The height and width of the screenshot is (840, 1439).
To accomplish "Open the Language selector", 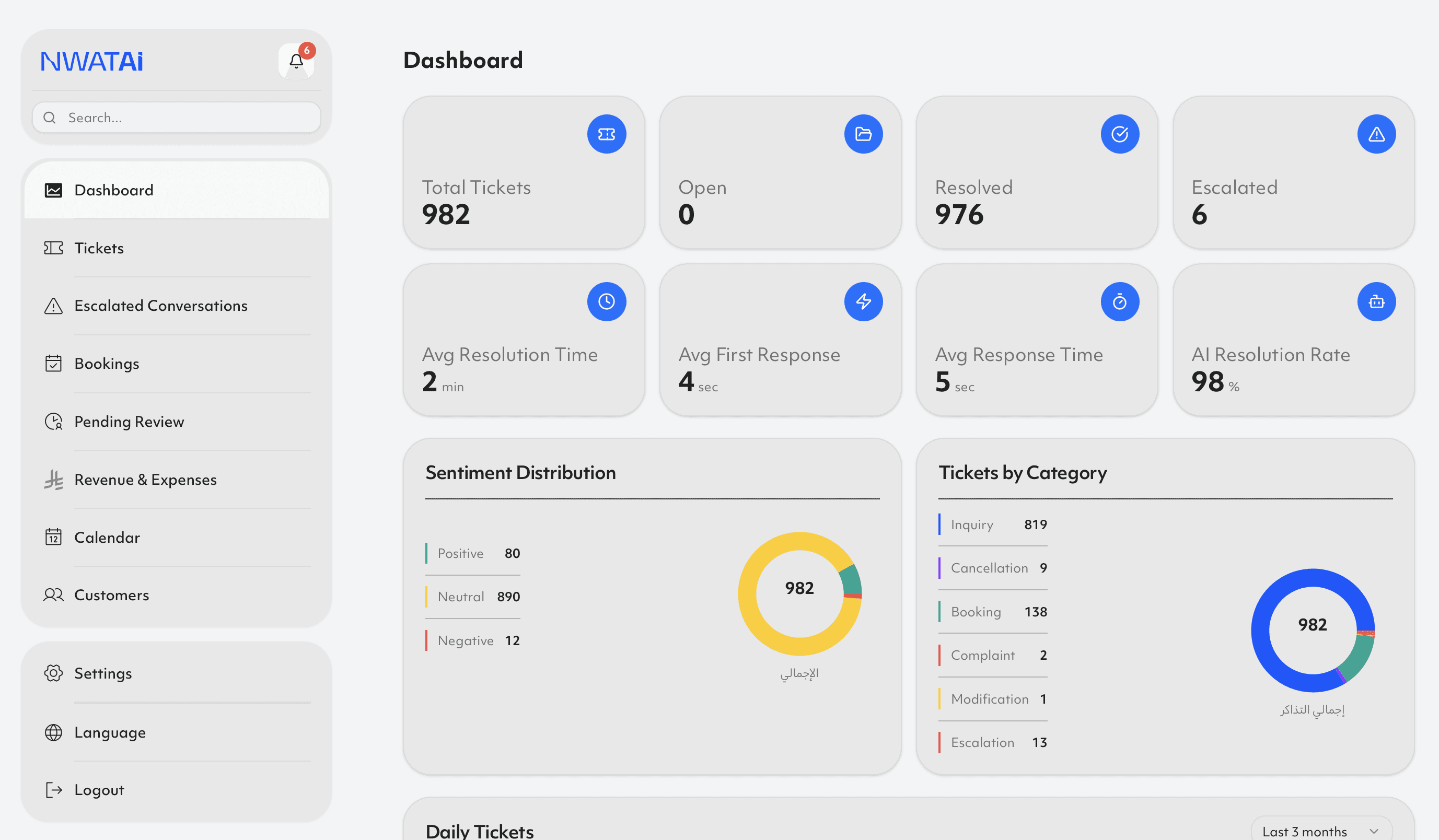I will 110,732.
